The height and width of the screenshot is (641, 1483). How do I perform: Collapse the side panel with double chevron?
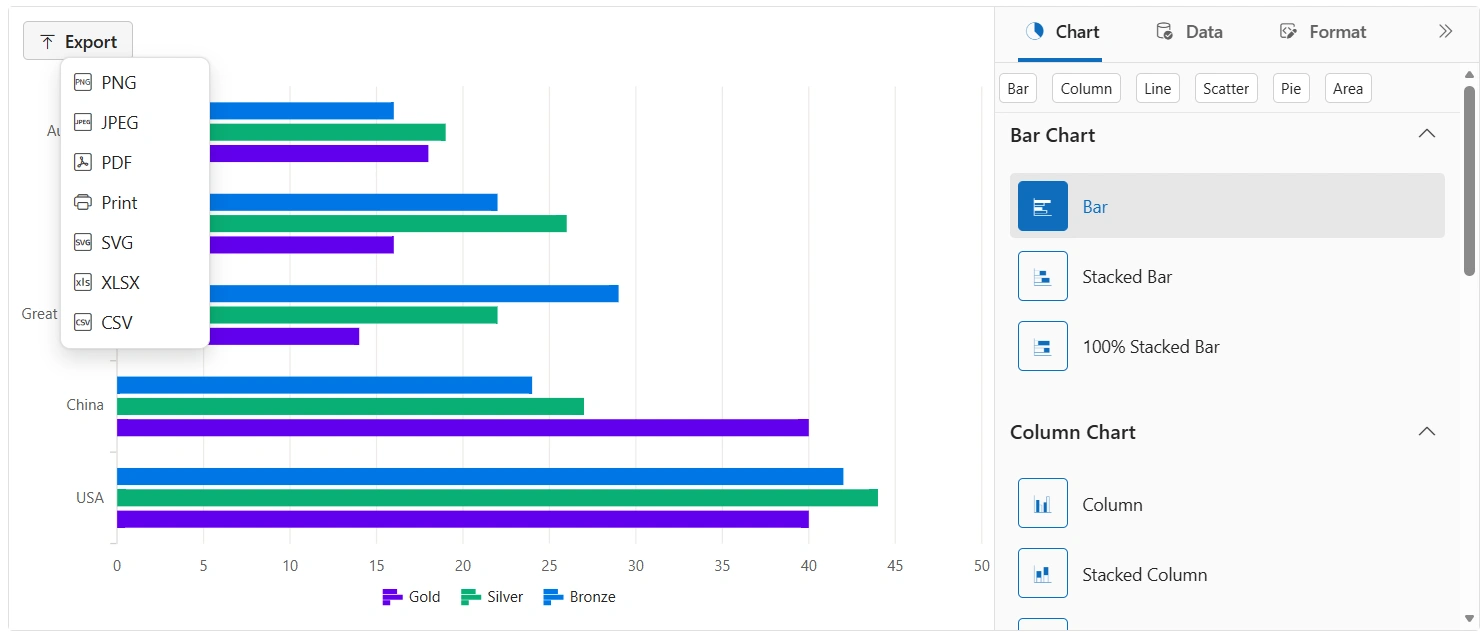1445,32
